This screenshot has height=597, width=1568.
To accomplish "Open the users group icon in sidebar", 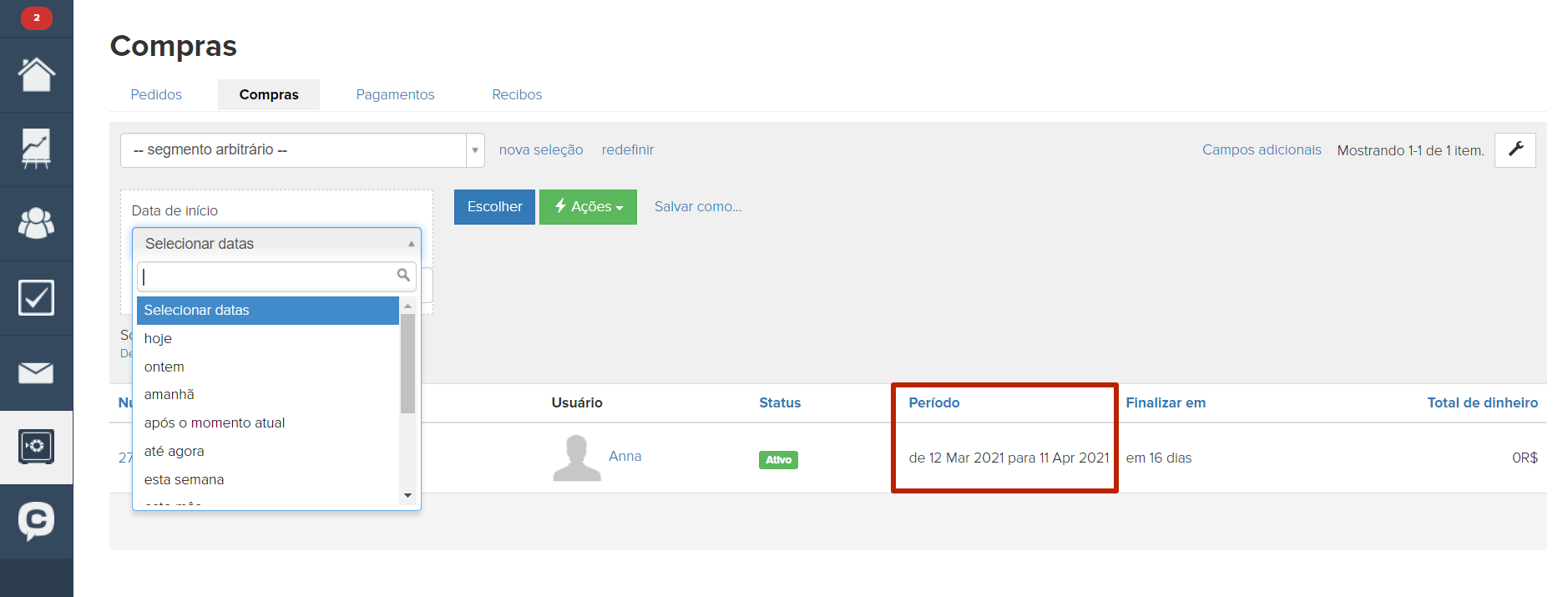I will pos(36,223).
